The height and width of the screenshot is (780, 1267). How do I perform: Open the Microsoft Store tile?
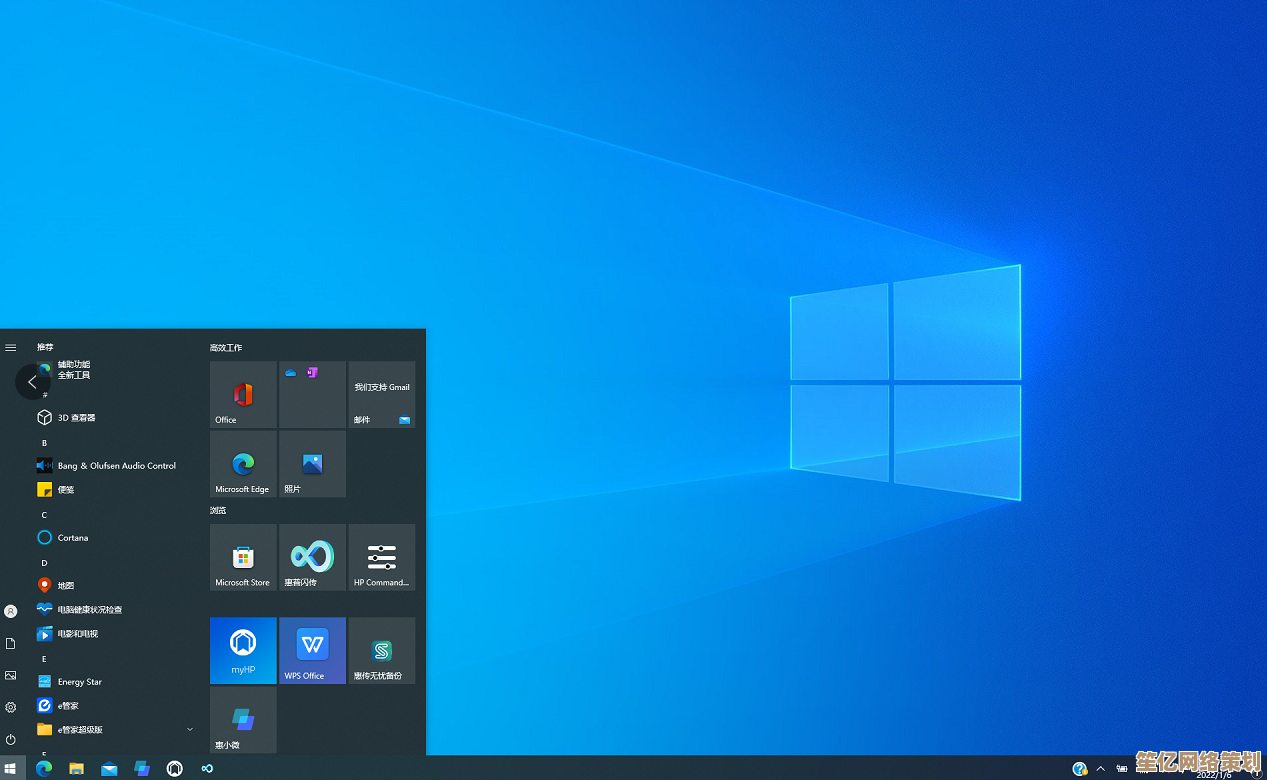click(x=243, y=557)
